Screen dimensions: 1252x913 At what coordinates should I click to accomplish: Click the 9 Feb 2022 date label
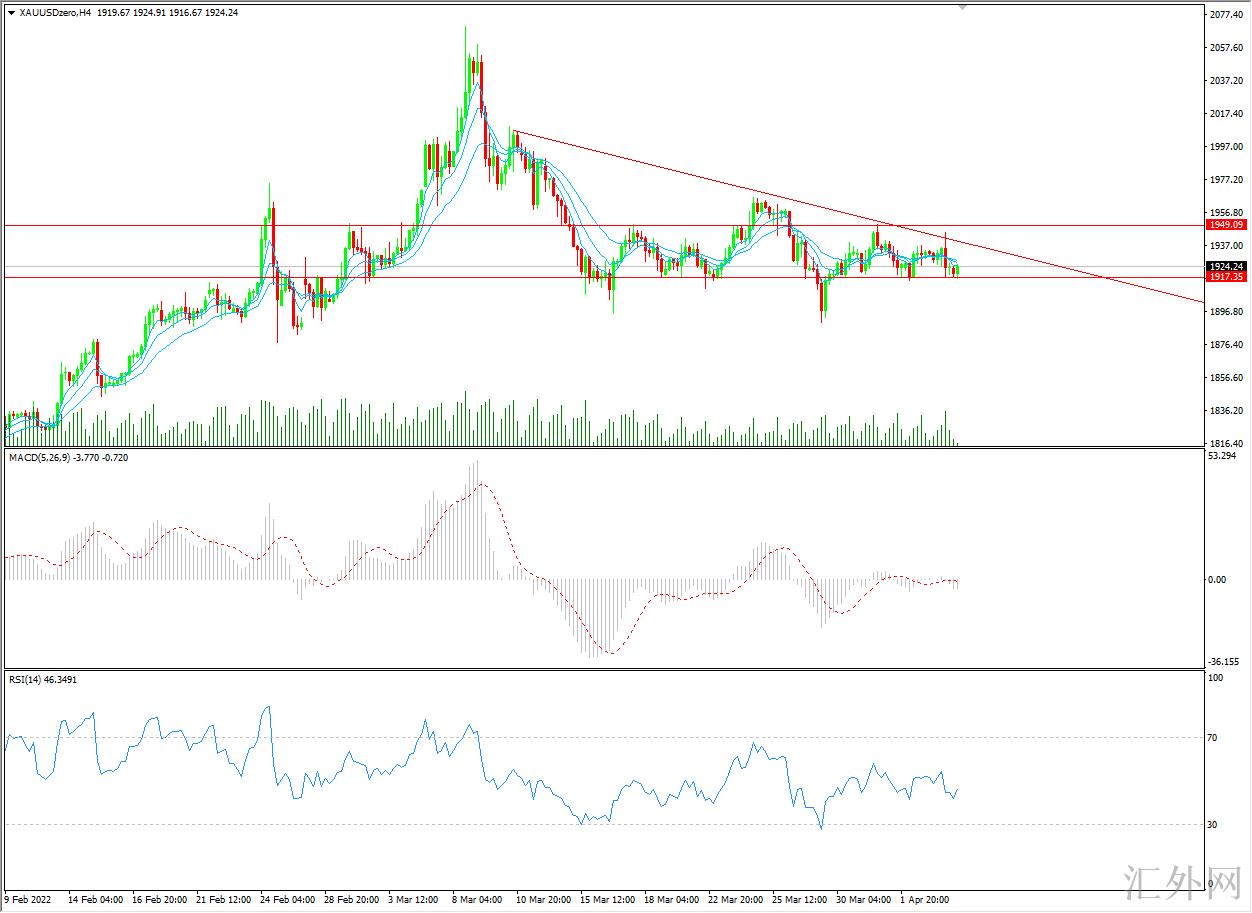point(28,900)
